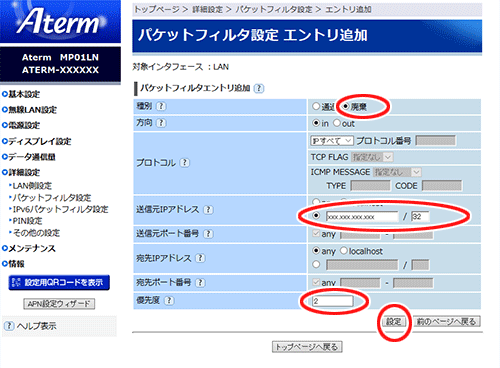This screenshot has height=368, width=500.
Task: Select 廃棄 radio button for 種別
Action: coord(346,106)
